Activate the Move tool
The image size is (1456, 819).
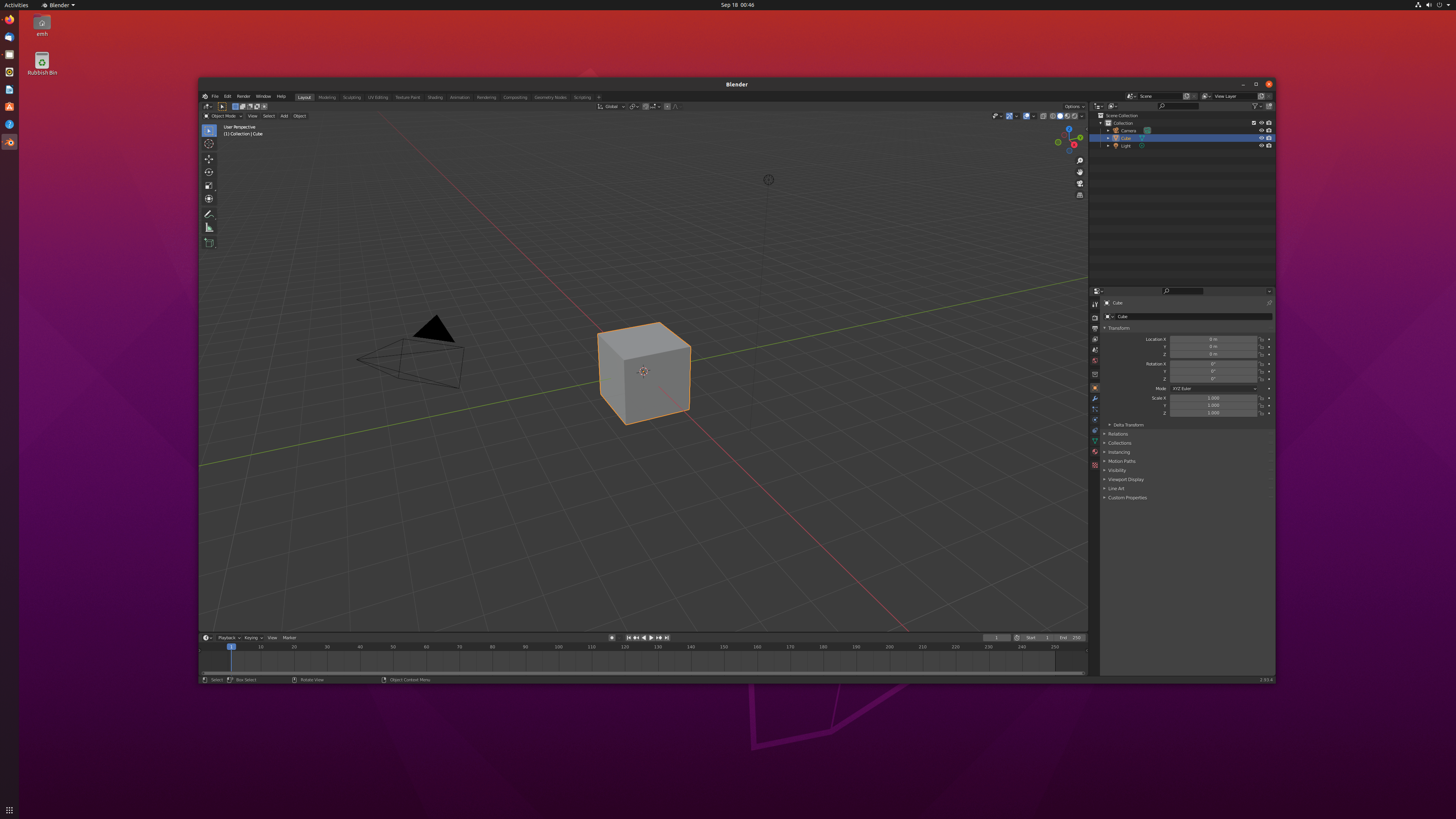[209, 159]
